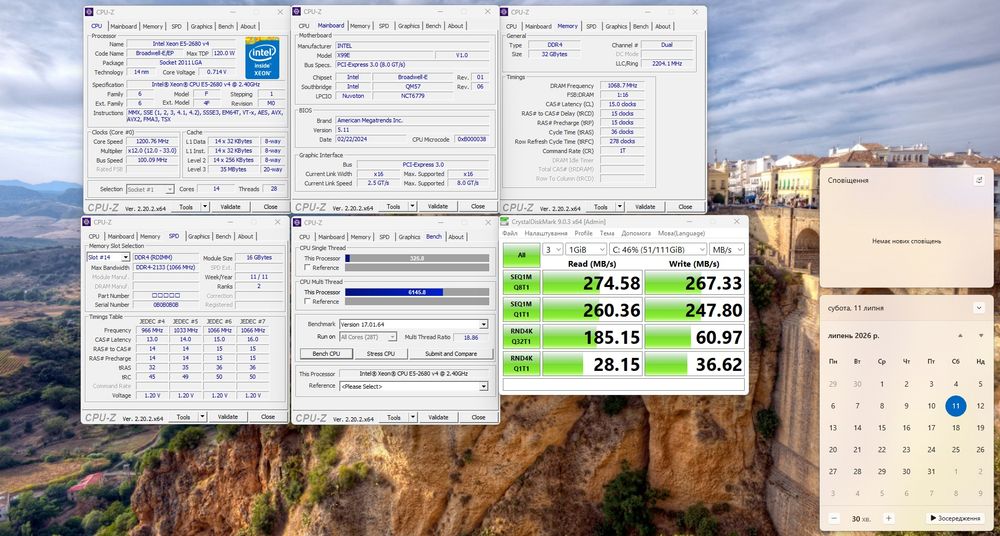Image resolution: width=1000 pixels, height=536 pixels.
Task: Decrease focus time with minus button
Action: (x=835, y=519)
